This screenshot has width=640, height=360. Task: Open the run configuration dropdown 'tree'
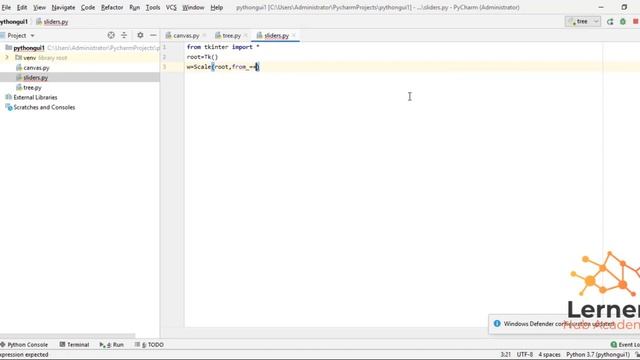(583, 21)
